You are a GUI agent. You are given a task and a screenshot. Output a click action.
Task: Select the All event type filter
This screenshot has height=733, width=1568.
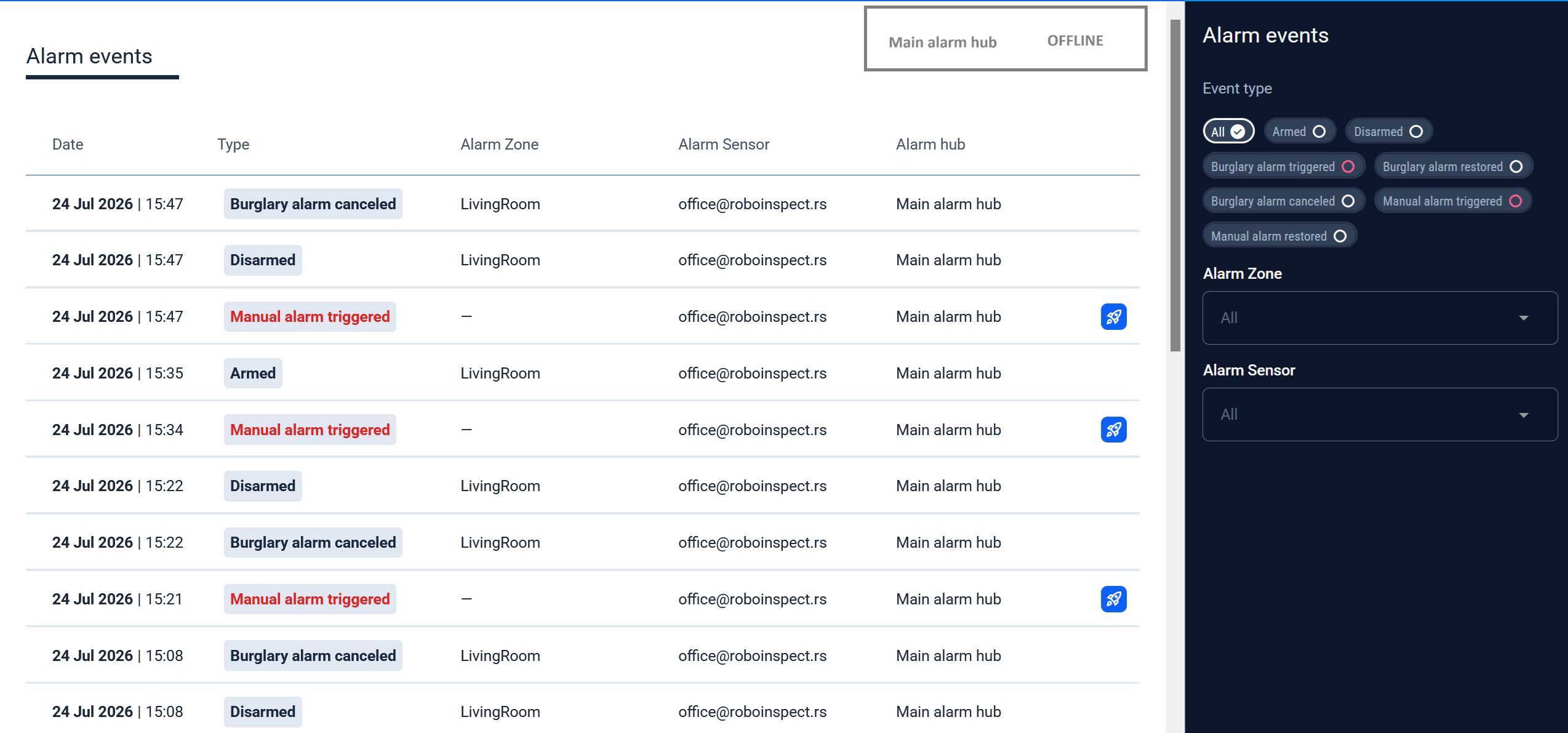point(1228,131)
